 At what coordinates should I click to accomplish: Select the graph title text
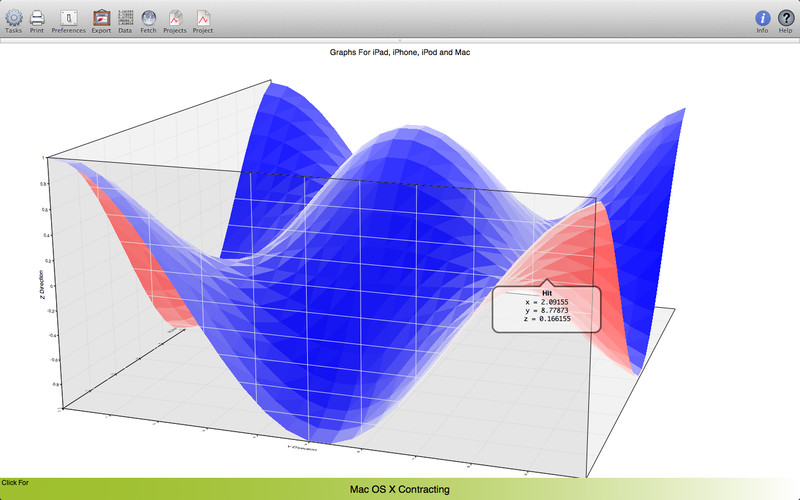click(399, 52)
